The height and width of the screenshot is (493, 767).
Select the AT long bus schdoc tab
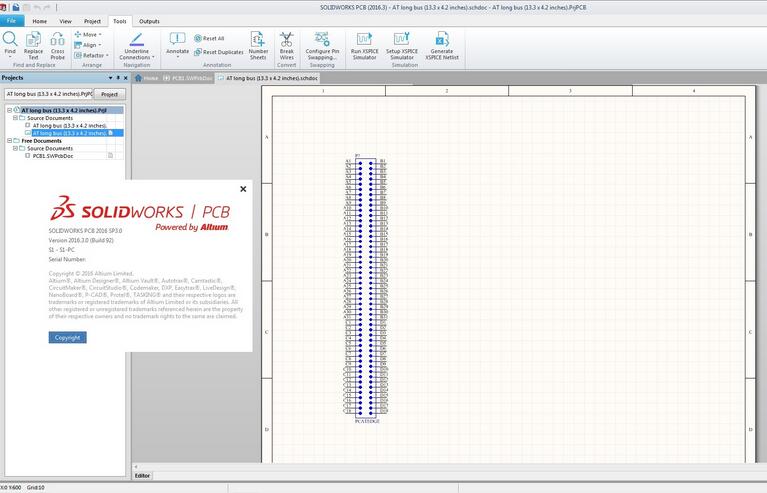[268, 78]
